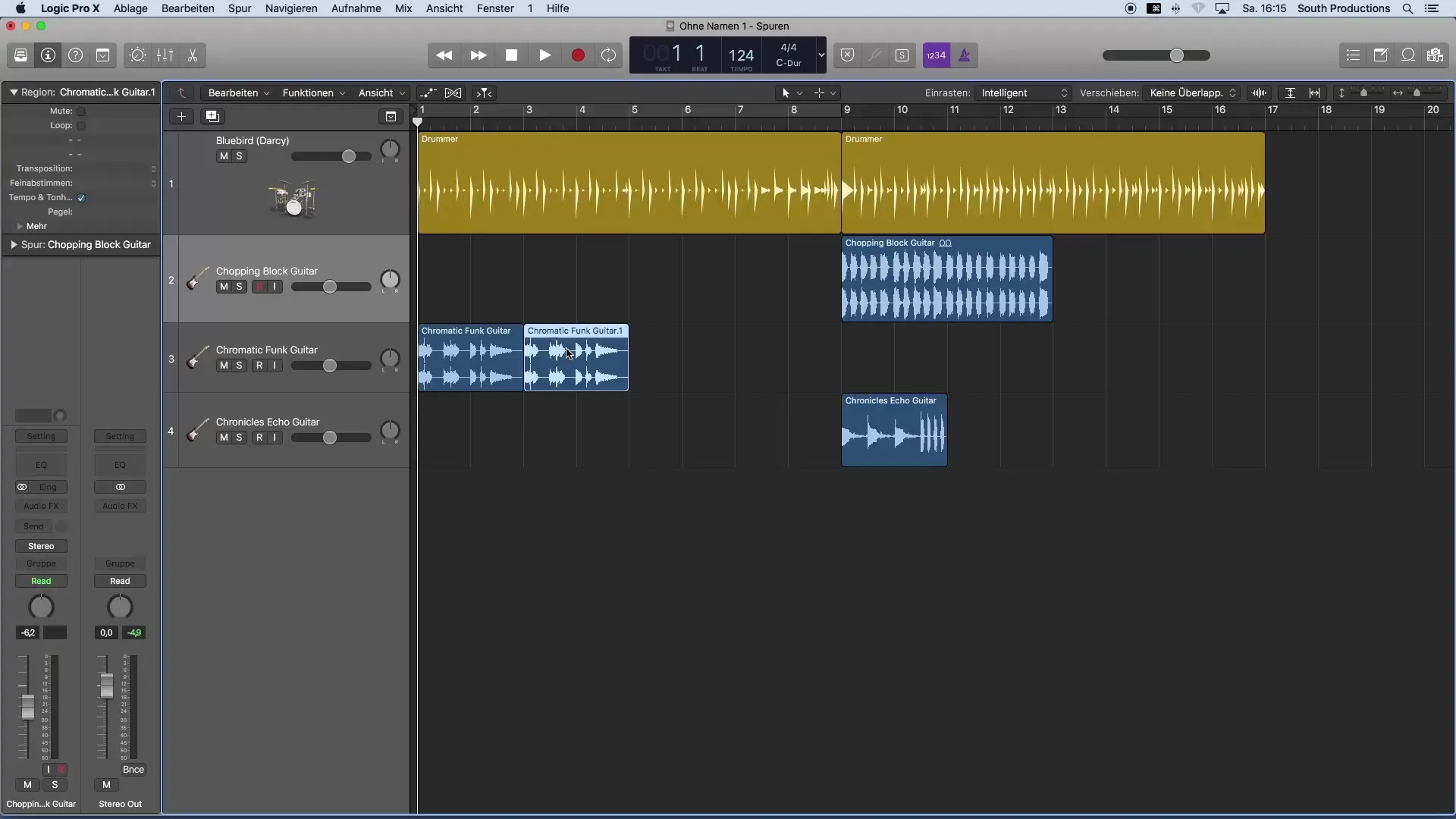Click the horizontal auto zoom icon
The width and height of the screenshot is (1456, 819).
(1315, 93)
